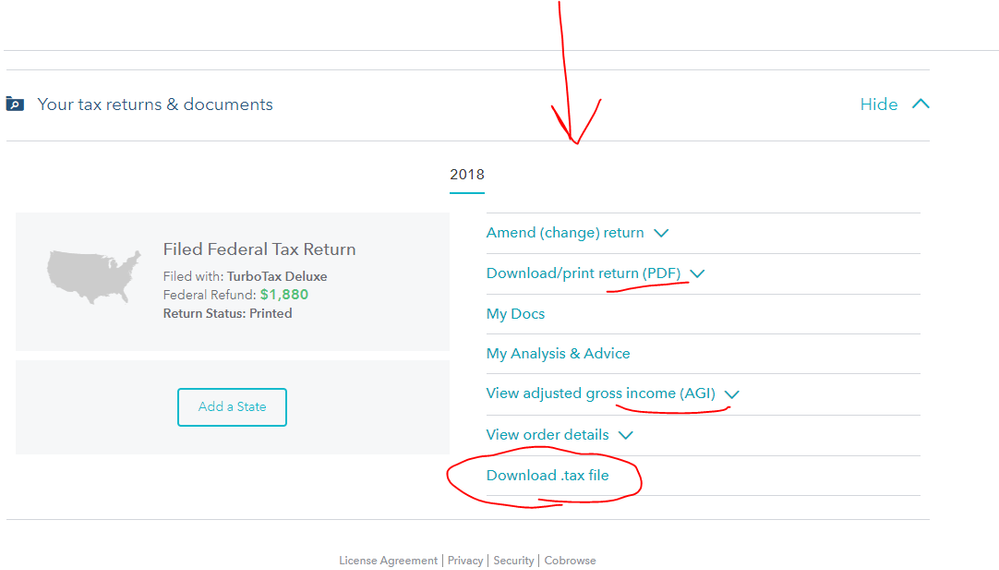Click the Filed Federal Tax Return heading

(x=259, y=250)
